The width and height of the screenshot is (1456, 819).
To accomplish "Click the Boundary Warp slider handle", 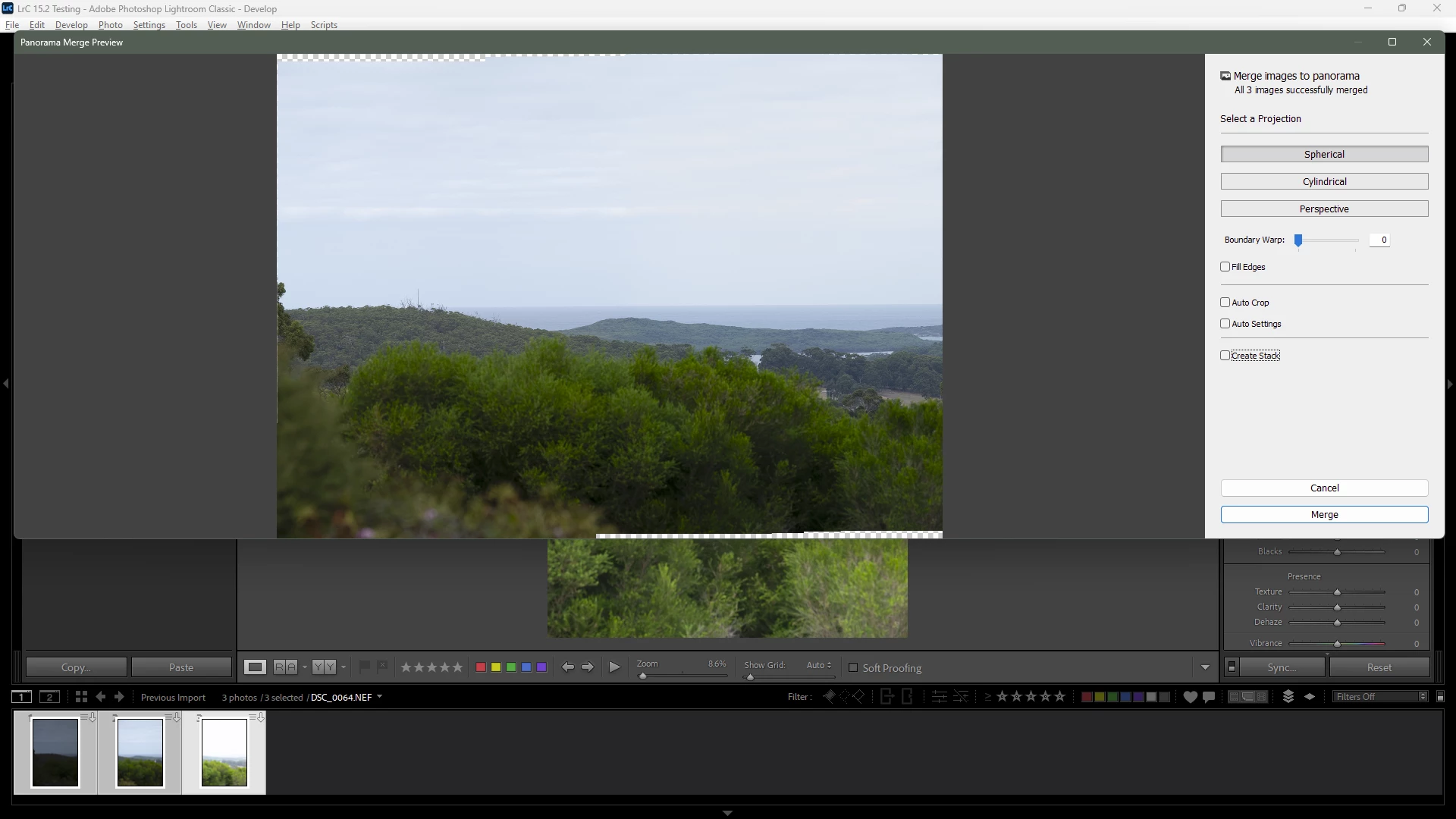I will 1298,240.
